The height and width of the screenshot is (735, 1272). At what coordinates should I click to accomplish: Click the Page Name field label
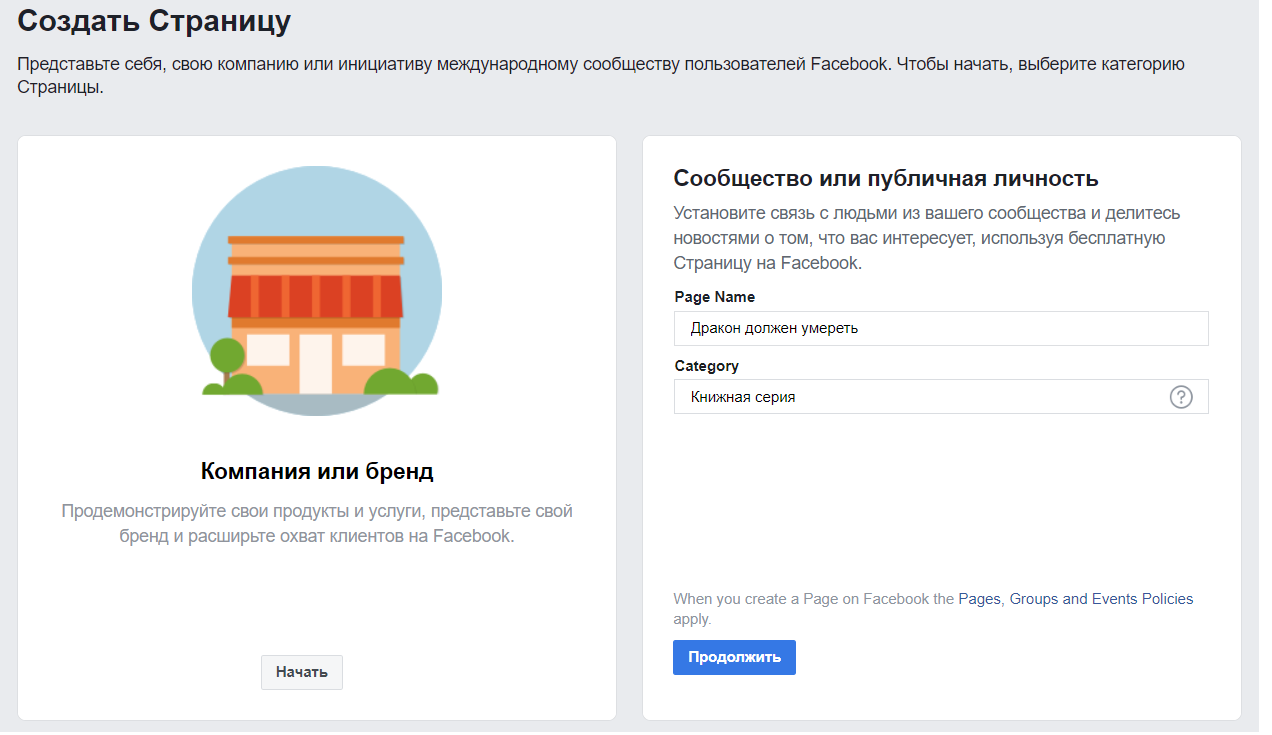point(714,297)
